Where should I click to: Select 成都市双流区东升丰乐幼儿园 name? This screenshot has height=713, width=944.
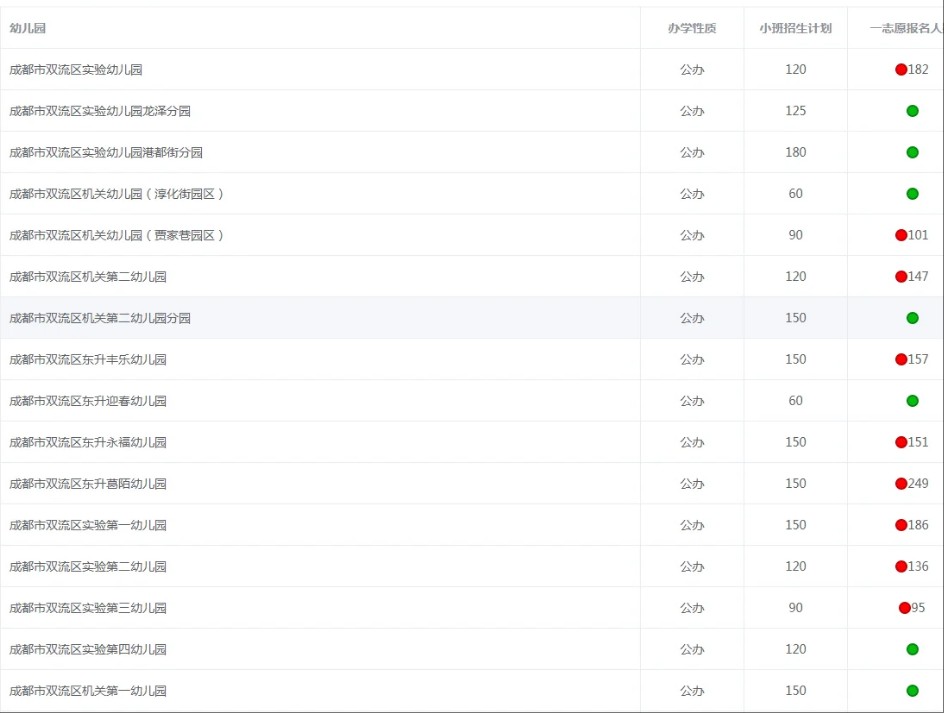88,360
